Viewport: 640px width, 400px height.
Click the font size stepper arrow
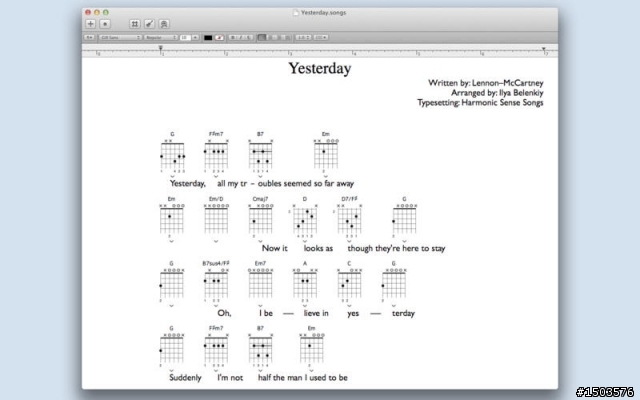[196, 38]
